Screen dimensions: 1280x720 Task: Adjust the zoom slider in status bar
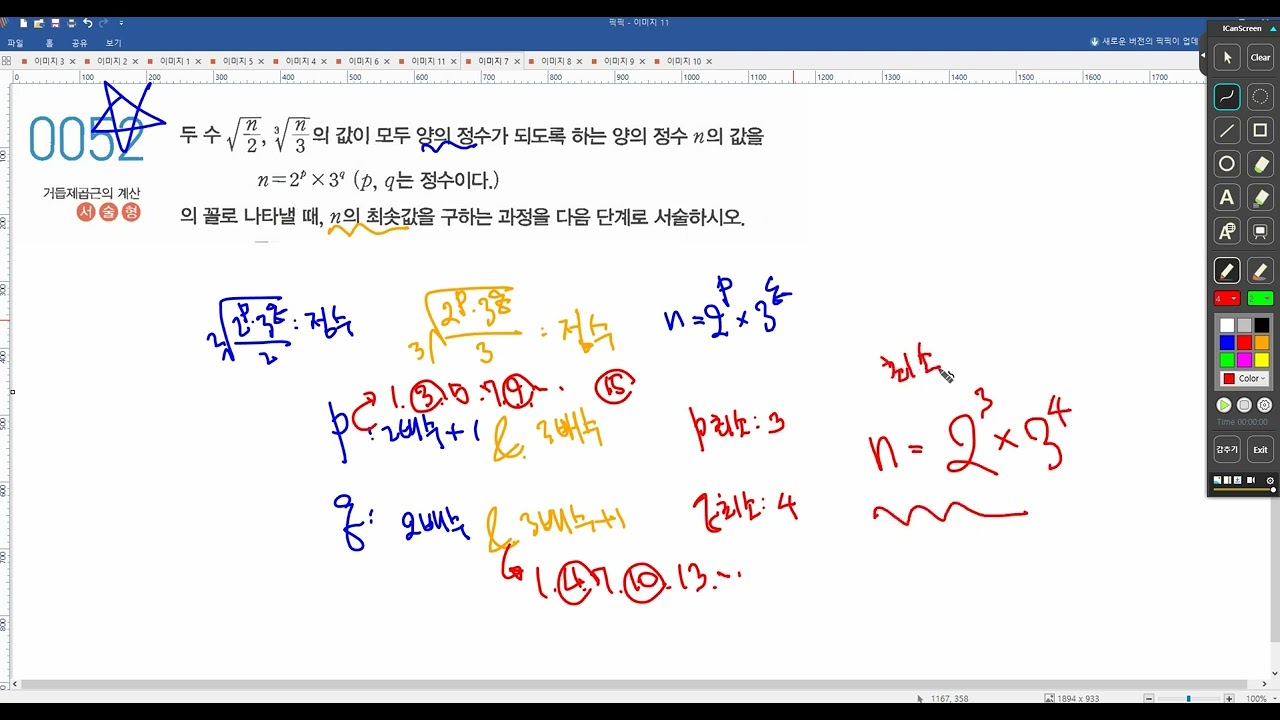[1188, 698]
